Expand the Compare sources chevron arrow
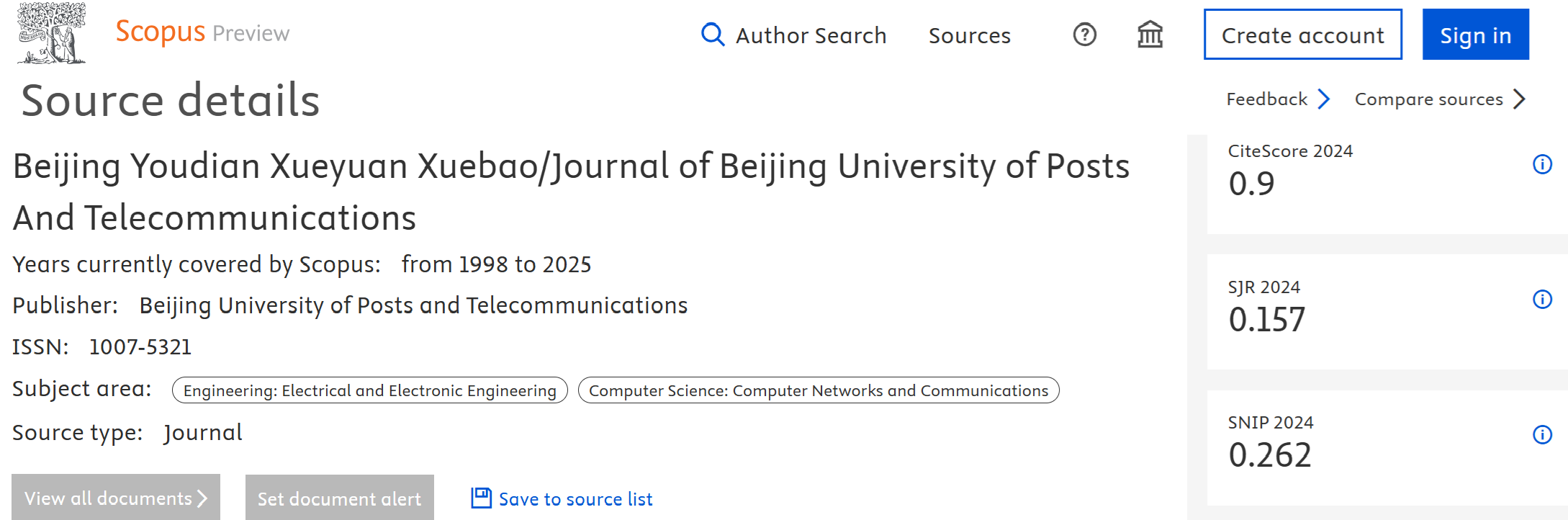The height and width of the screenshot is (520, 1568). point(1519,99)
